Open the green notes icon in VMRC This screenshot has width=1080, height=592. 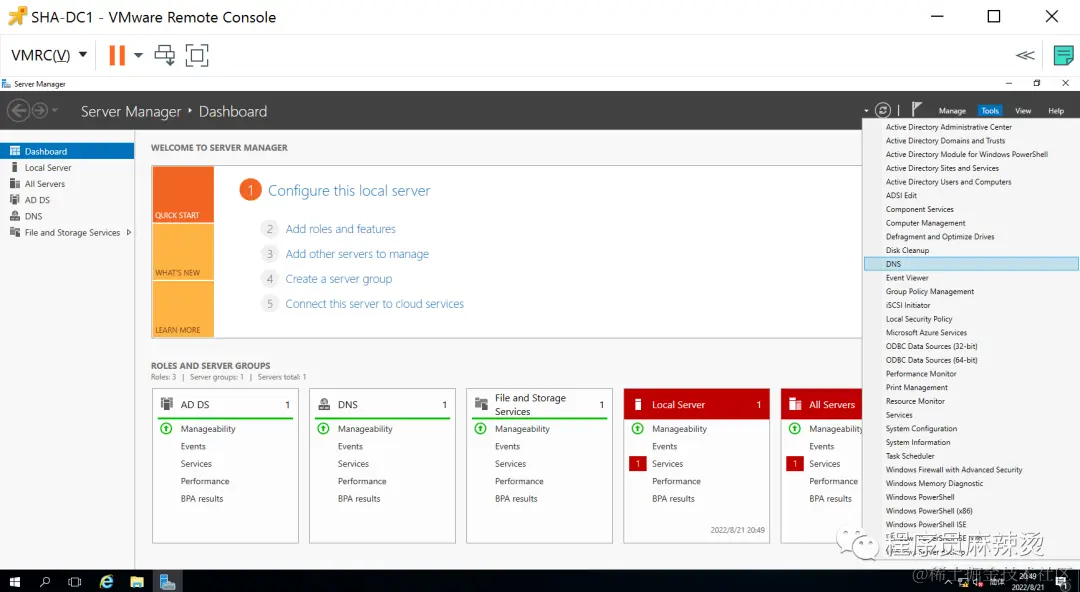[x=1063, y=55]
